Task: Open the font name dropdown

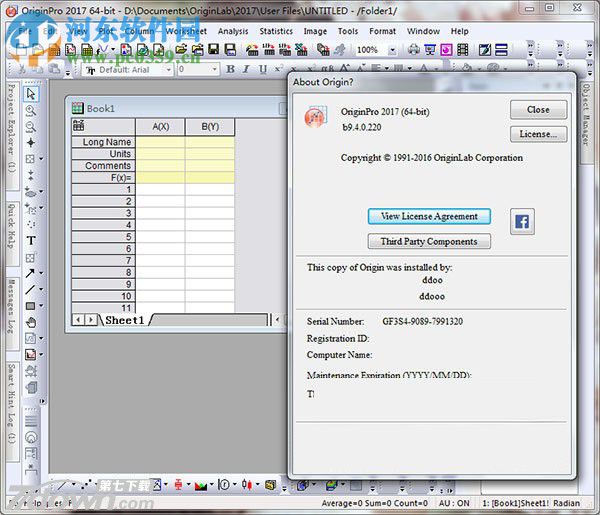Action: point(168,70)
